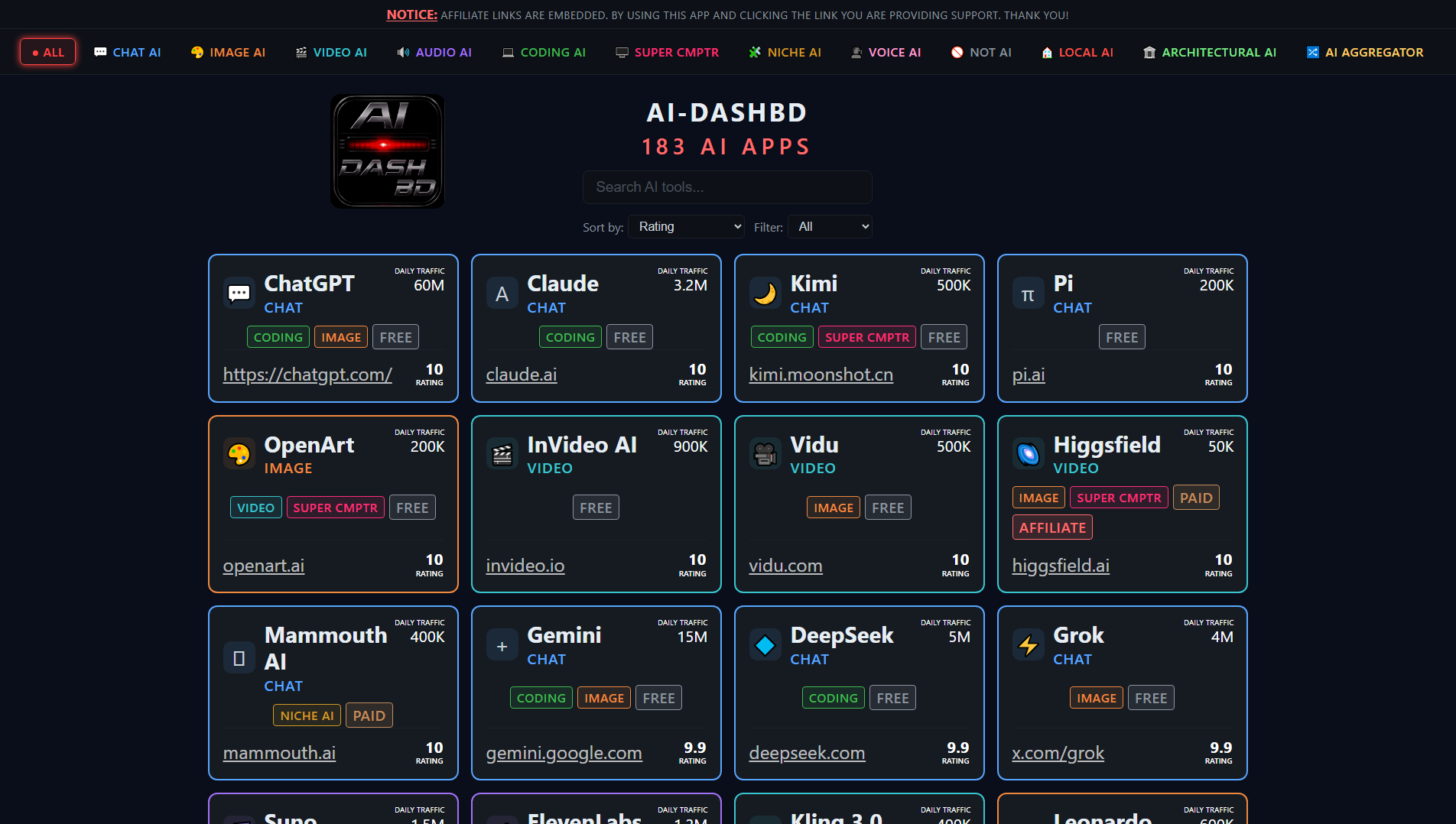Click the '183 AI APPS' heading text

click(726, 147)
